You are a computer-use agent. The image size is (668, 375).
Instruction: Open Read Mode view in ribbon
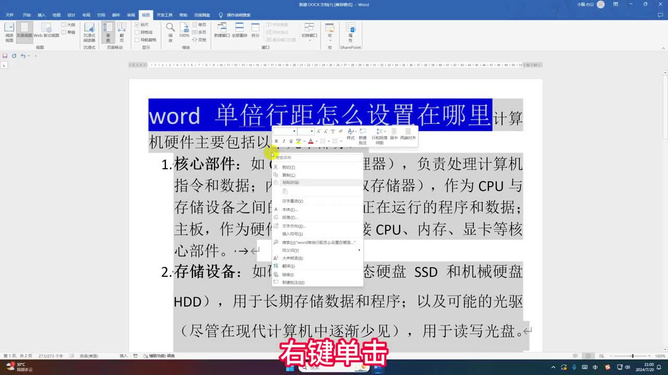click(9, 32)
